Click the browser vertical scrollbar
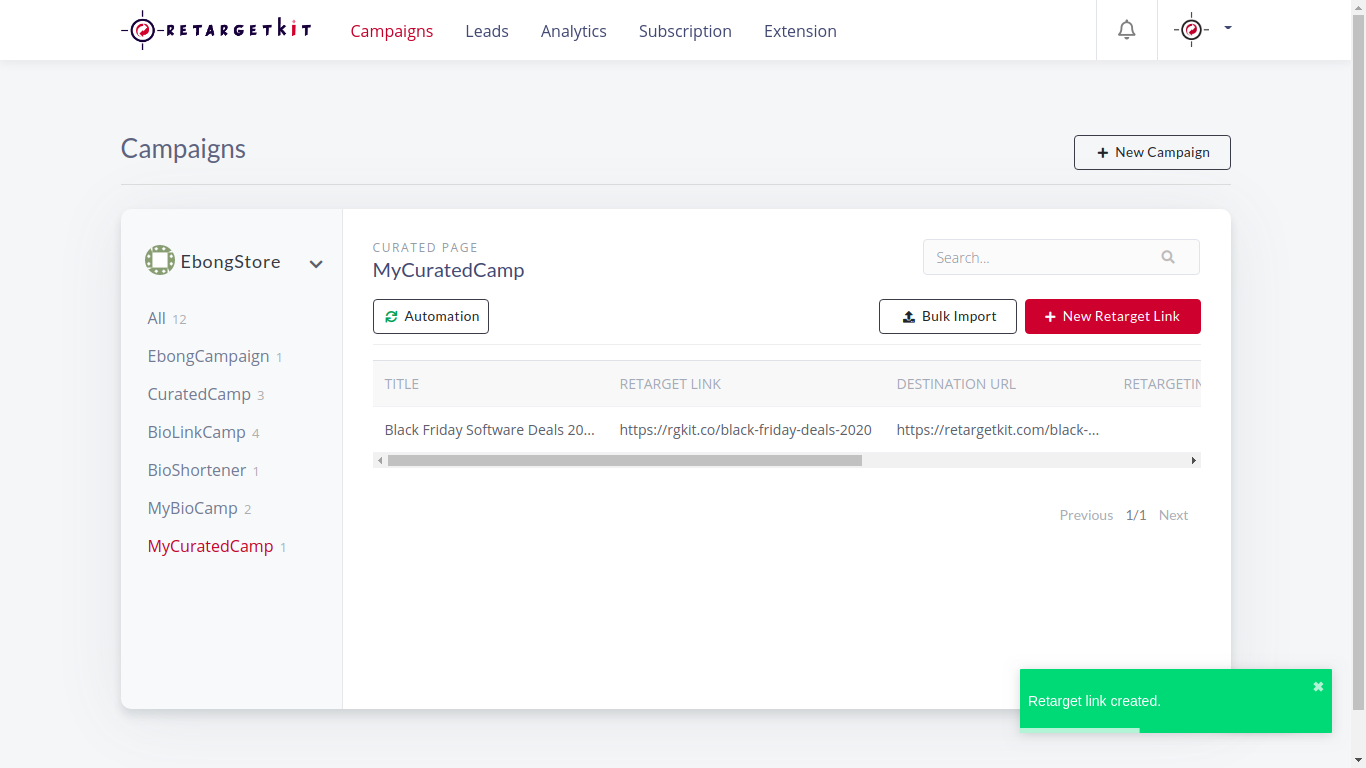 pos(1358,360)
